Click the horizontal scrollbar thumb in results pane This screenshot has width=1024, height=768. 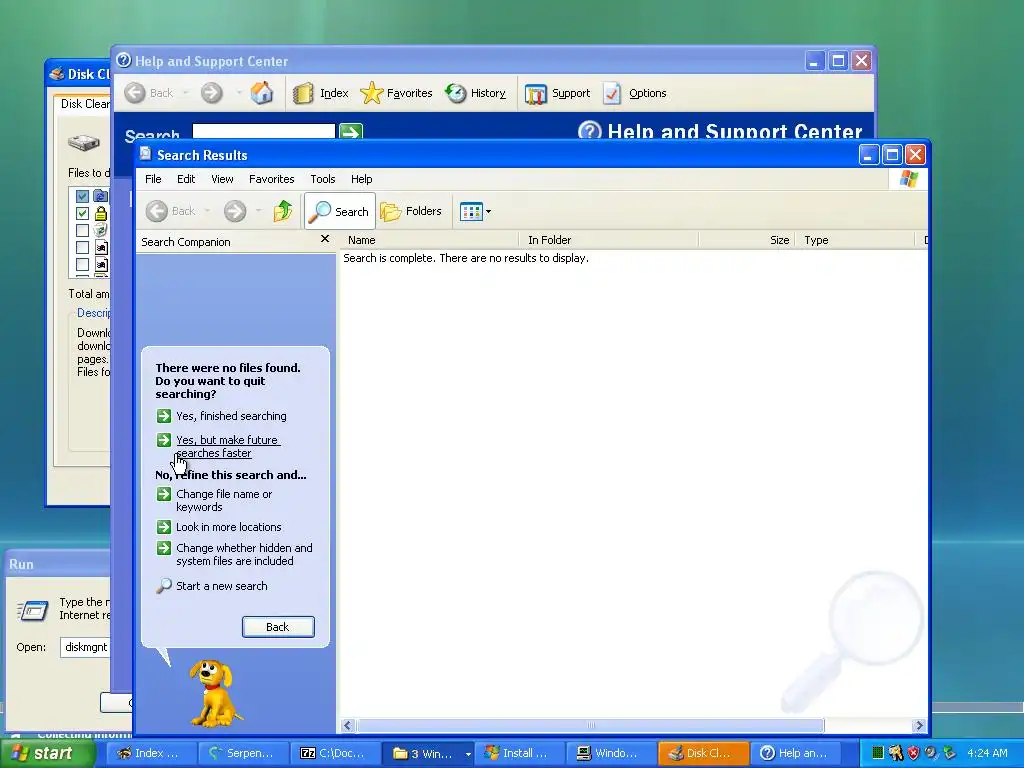click(590, 726)
